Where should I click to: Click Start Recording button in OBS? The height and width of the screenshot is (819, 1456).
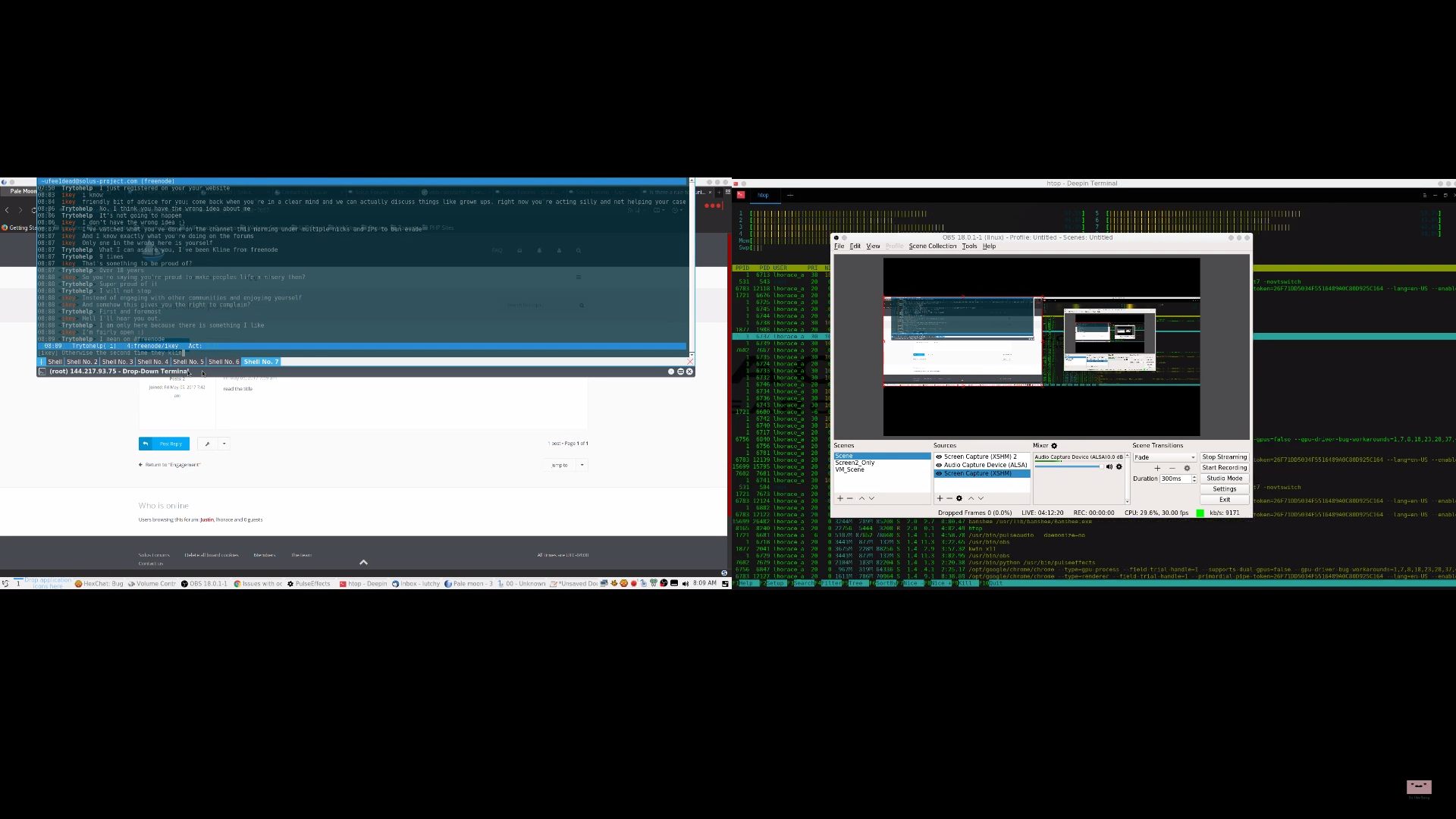1224,468
